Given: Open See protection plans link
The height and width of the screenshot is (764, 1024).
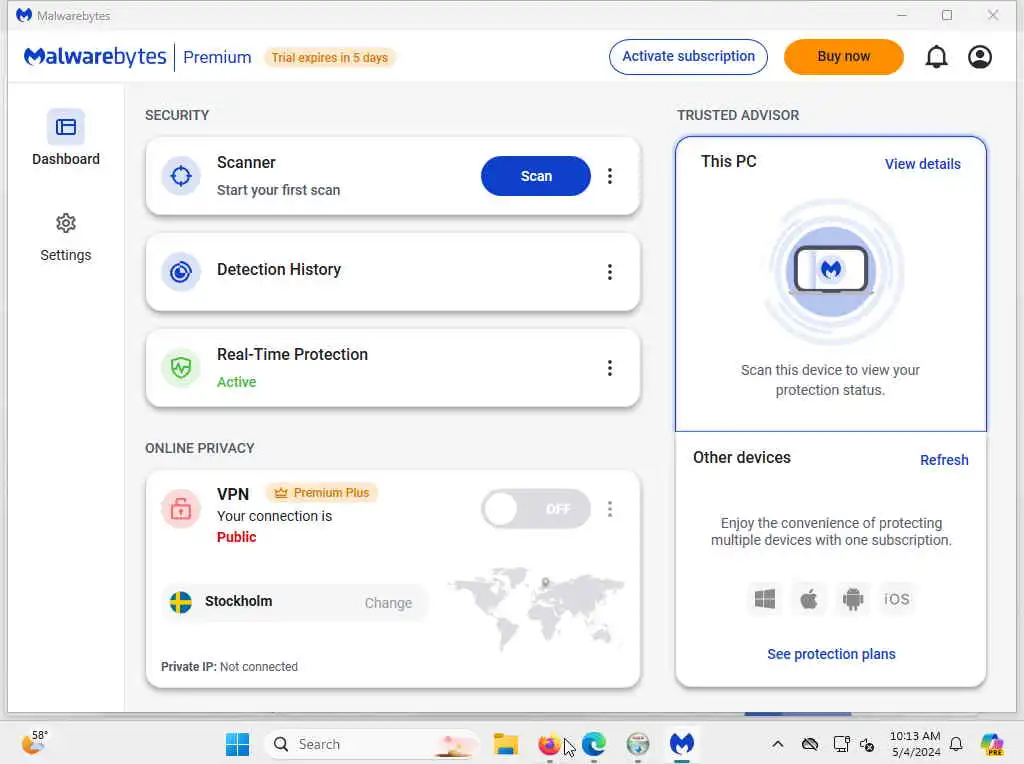Looking at the screenshot, I should pyautogui.click(x=831, y=654).
